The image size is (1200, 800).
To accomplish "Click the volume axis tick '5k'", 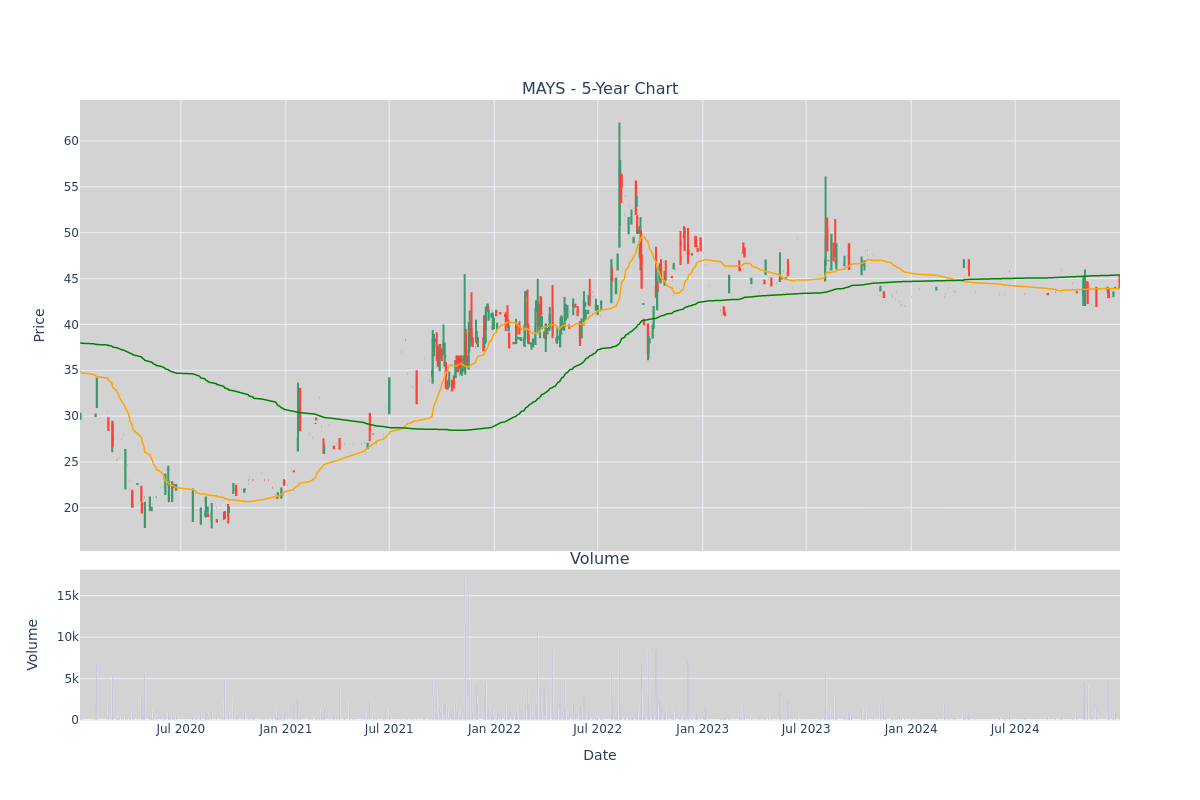I will (71, 679).
